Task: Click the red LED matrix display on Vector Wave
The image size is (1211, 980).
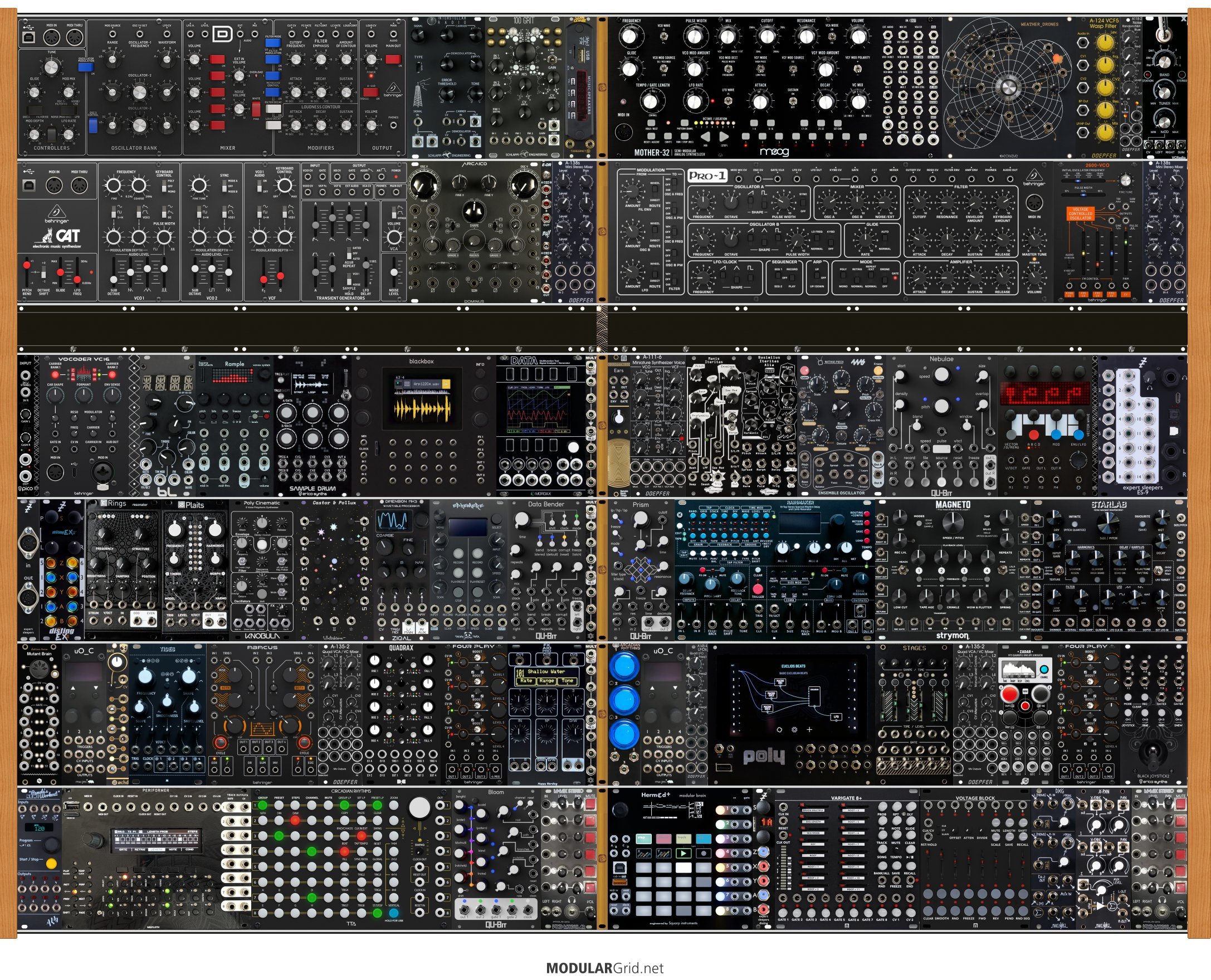Action: click(1044, 393)
